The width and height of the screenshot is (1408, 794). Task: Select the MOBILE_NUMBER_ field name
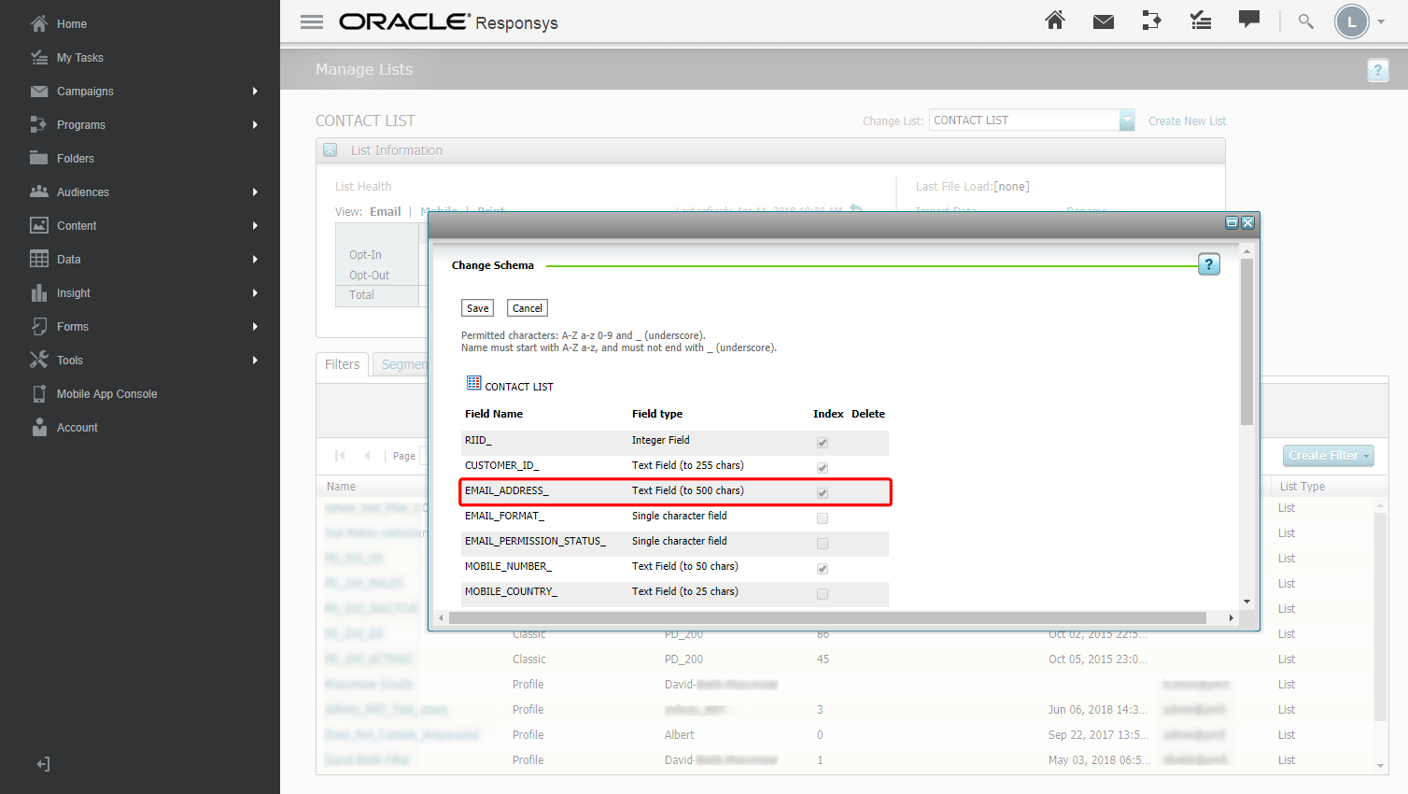click(x=508, y=566)
